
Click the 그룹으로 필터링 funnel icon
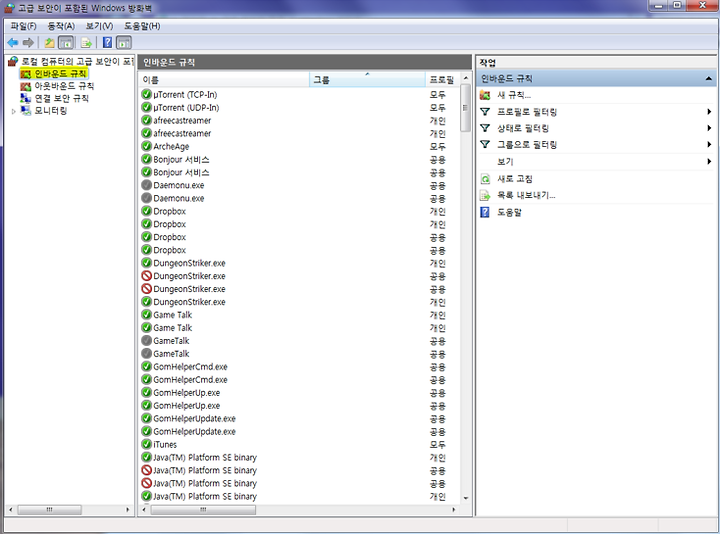click(x=485, y=145)
